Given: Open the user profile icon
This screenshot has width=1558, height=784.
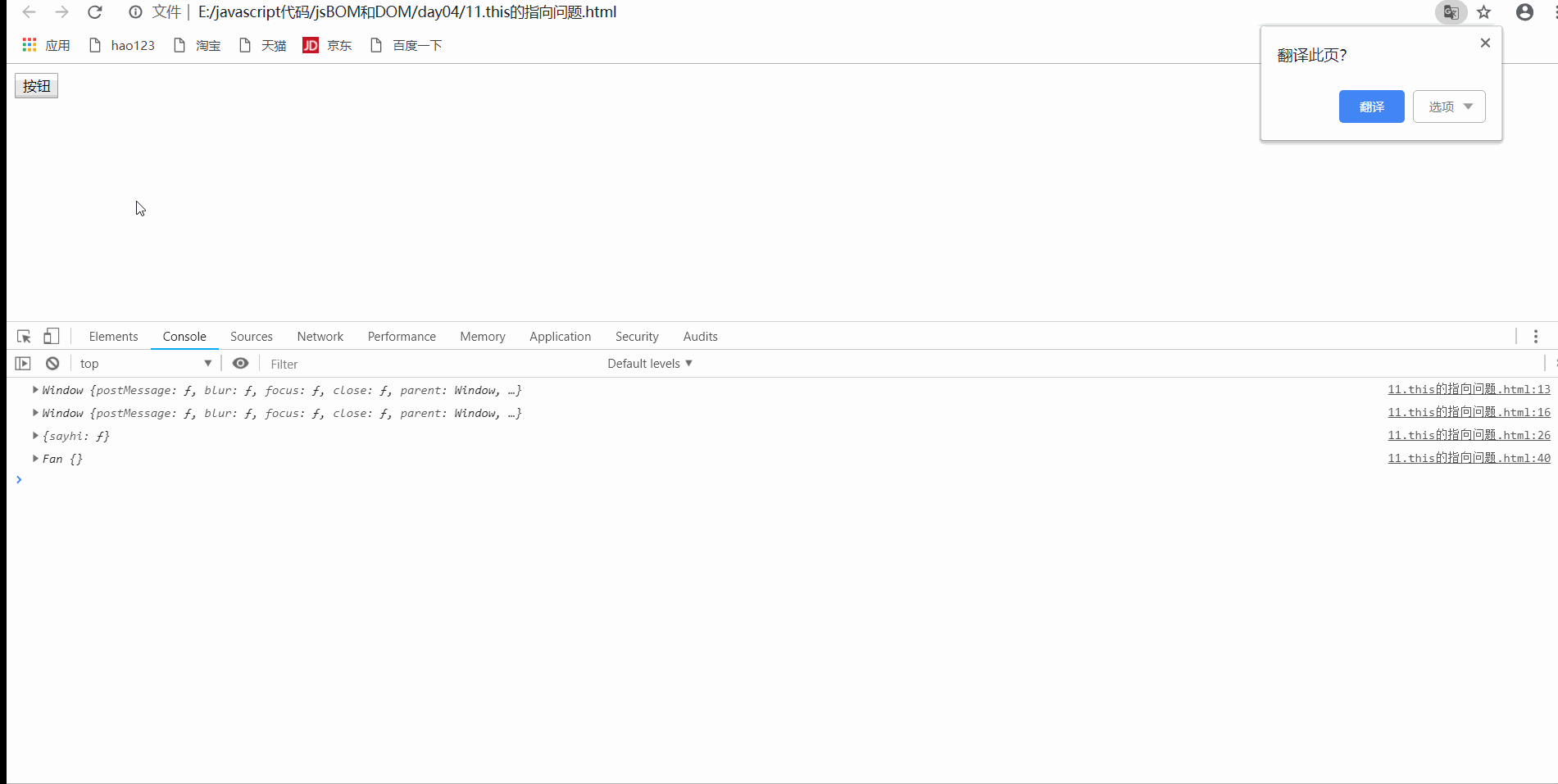Looking at the screenshot, I should (x=1524, y=12).
